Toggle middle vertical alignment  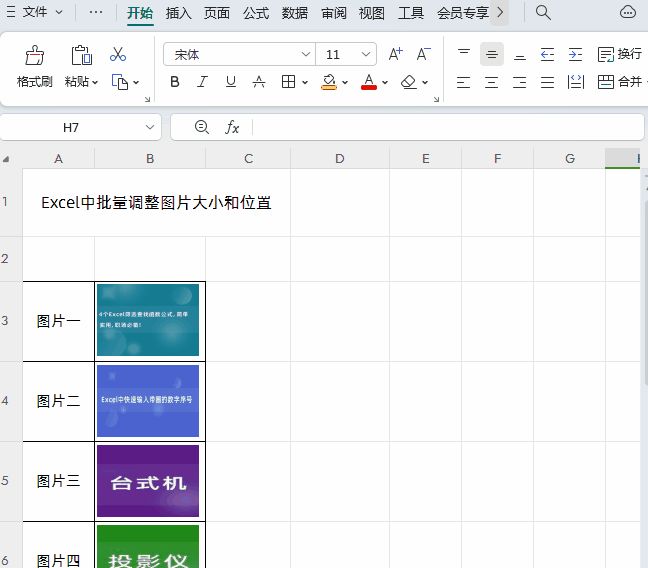[492, 54]
